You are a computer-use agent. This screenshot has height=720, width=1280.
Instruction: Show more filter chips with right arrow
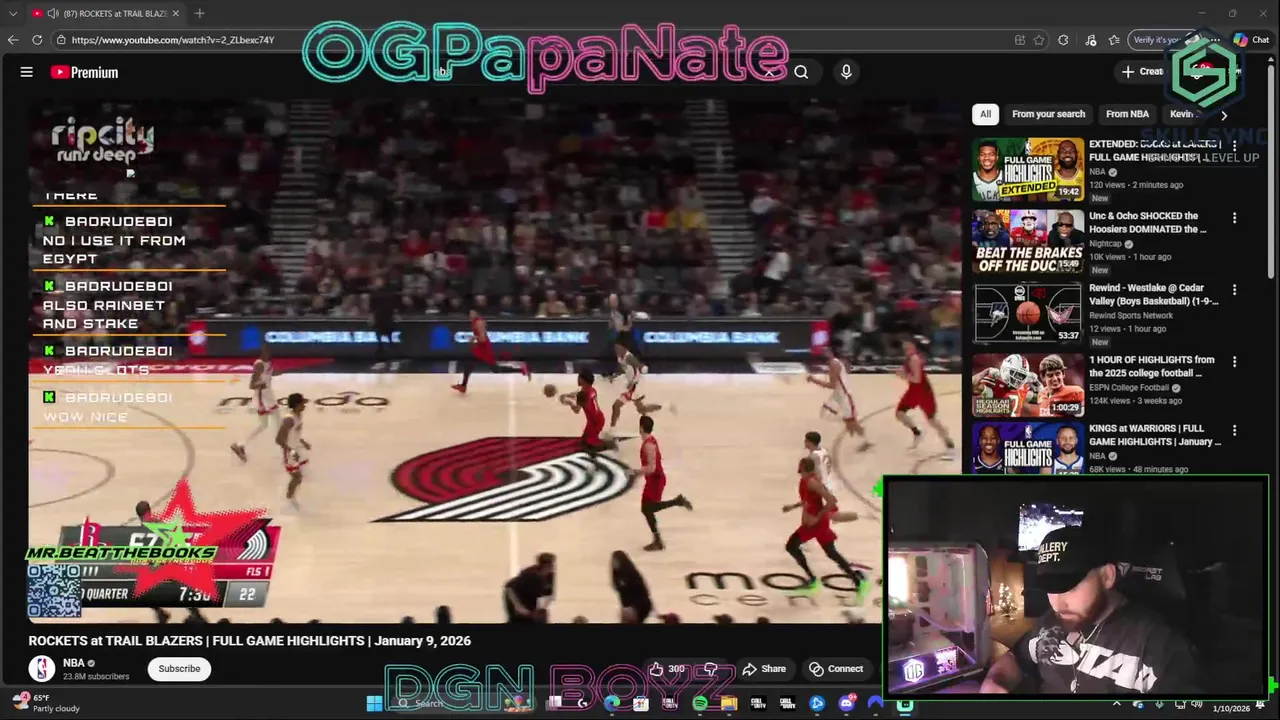1224,115
